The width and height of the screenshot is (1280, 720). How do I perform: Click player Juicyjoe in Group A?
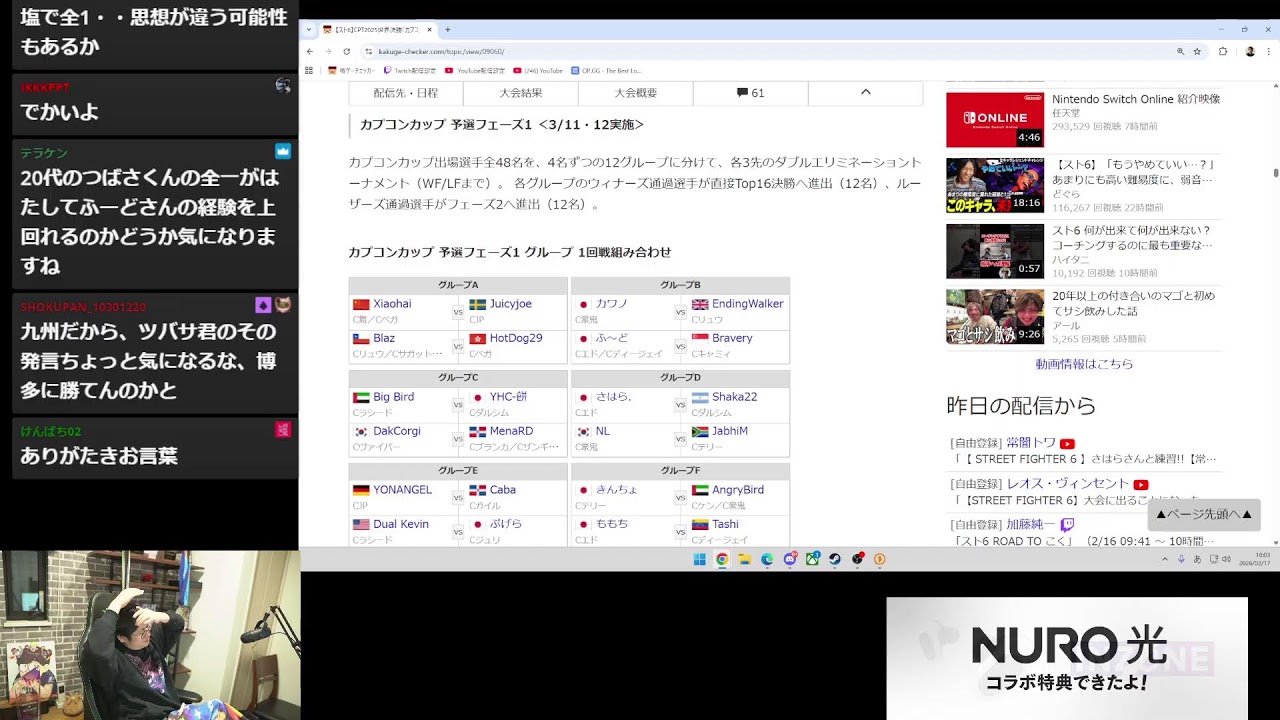tap(511, 304)
